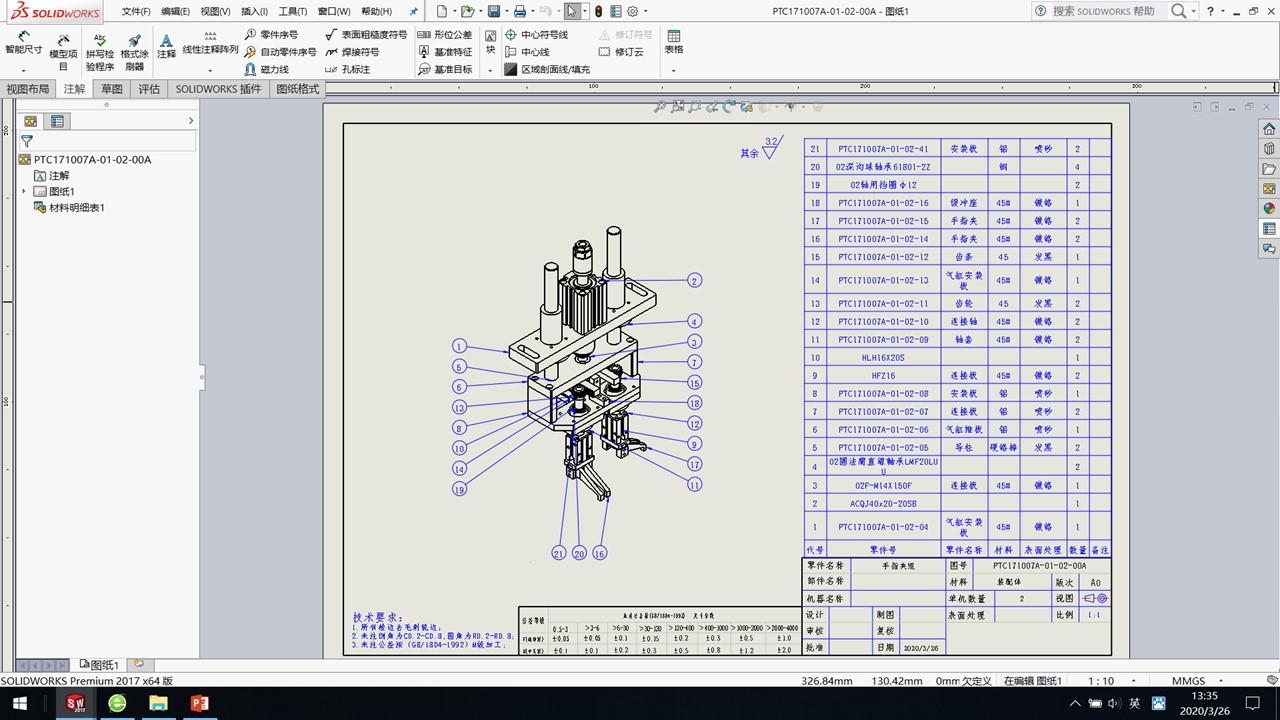Click the Blocks (块) tool
Screen dimensions: 1280x720
click(490, 42)
